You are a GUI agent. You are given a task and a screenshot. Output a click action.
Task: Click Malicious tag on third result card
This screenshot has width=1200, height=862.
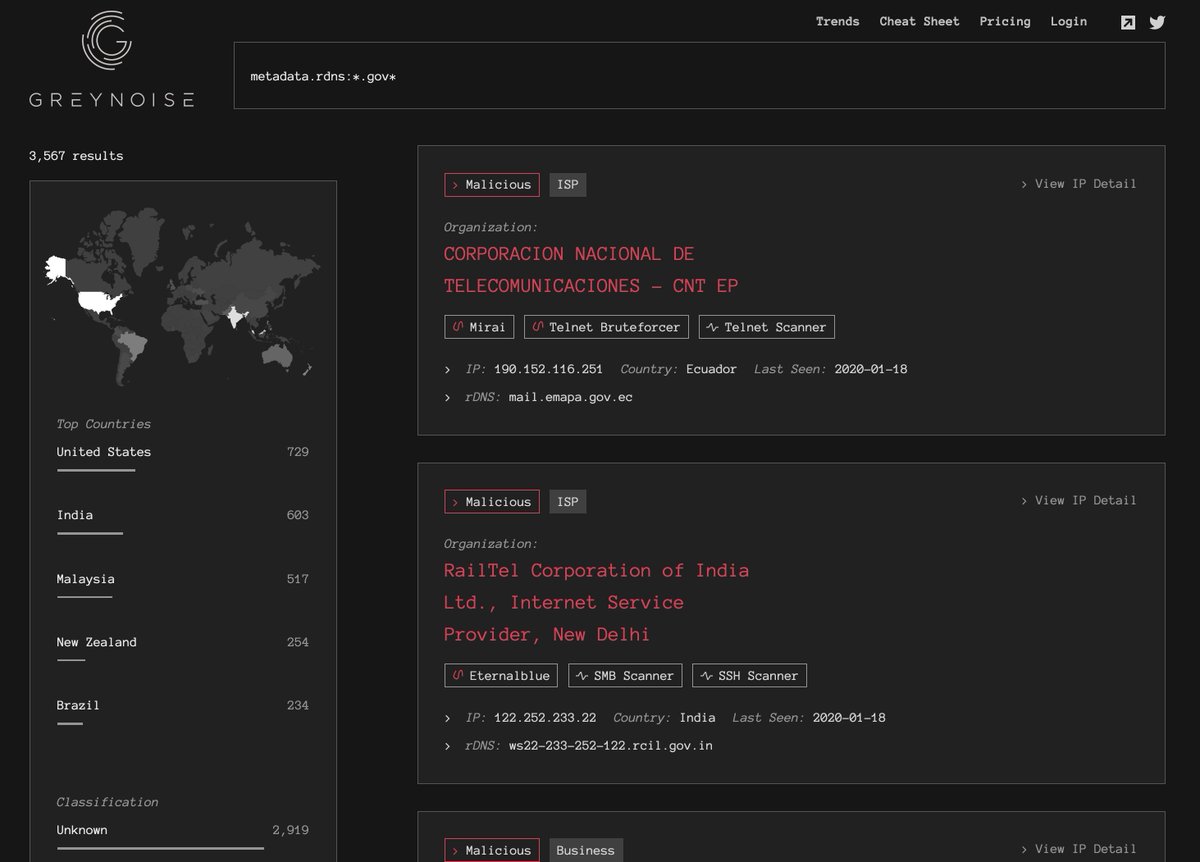point(492,850)
